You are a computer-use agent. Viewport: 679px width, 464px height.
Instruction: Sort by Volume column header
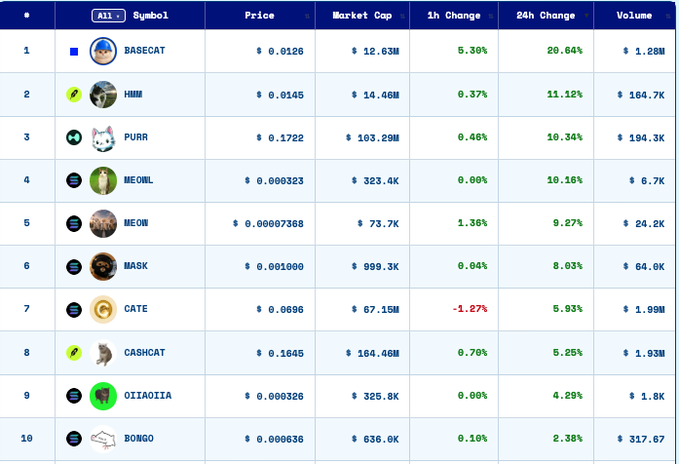pyautogui.click(x=634, y=16)
